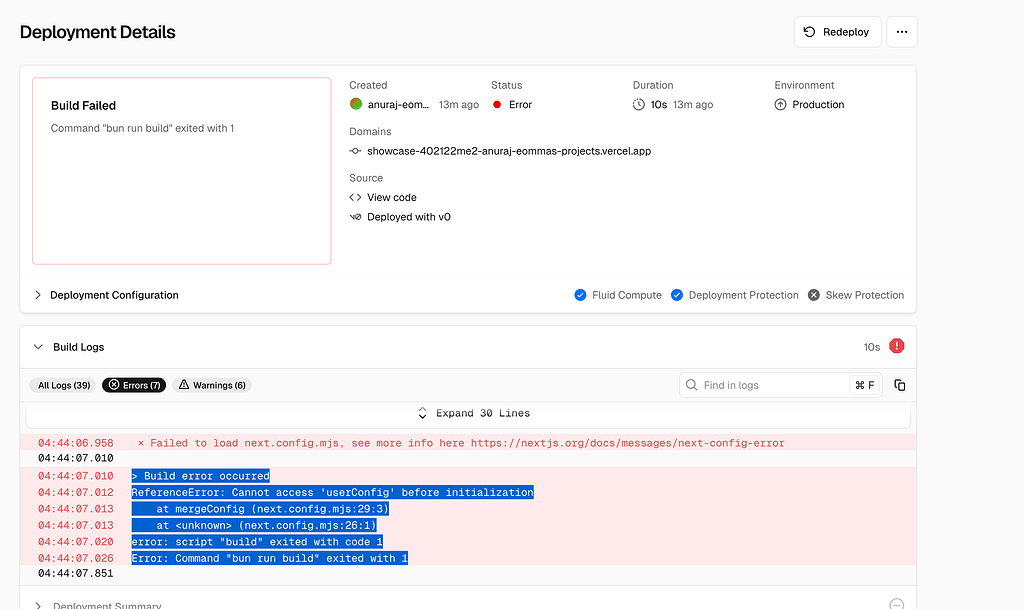The height and width of the screenshot is (609, 1024).
Task: Toggle Fluid Compute setting
Action: (580, 295)
